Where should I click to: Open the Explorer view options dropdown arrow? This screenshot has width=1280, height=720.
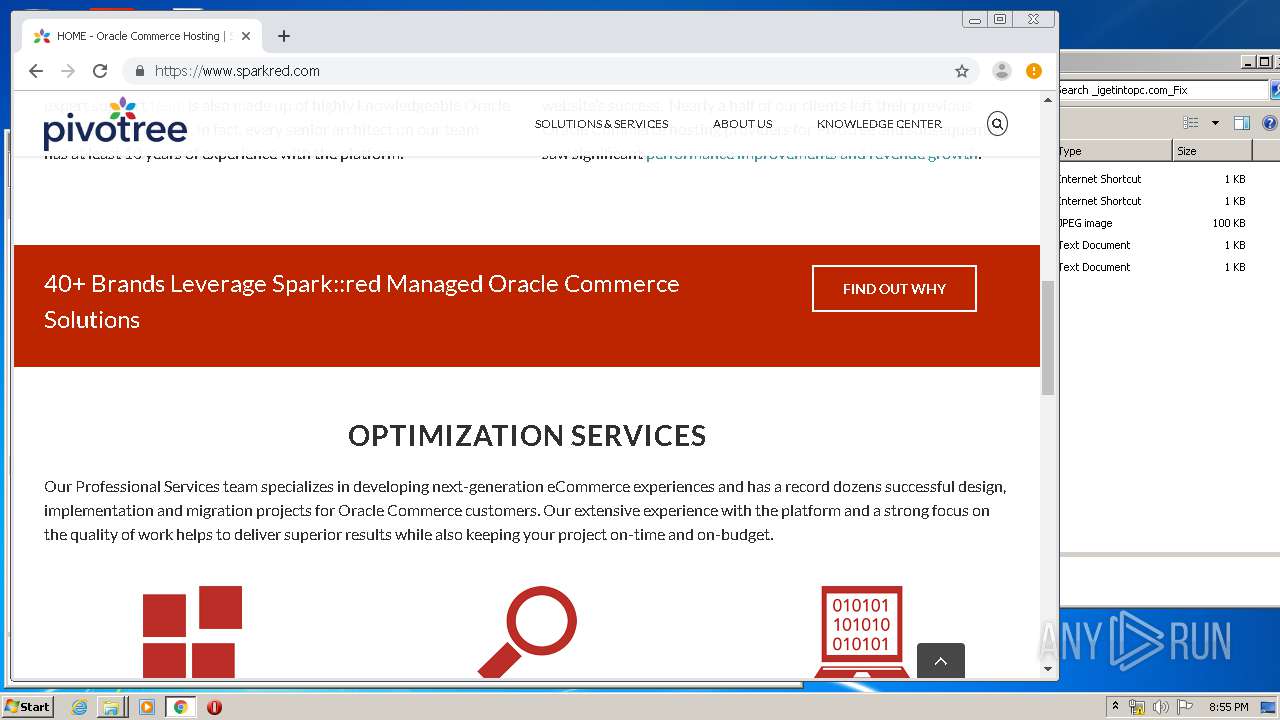[1215, 123]
